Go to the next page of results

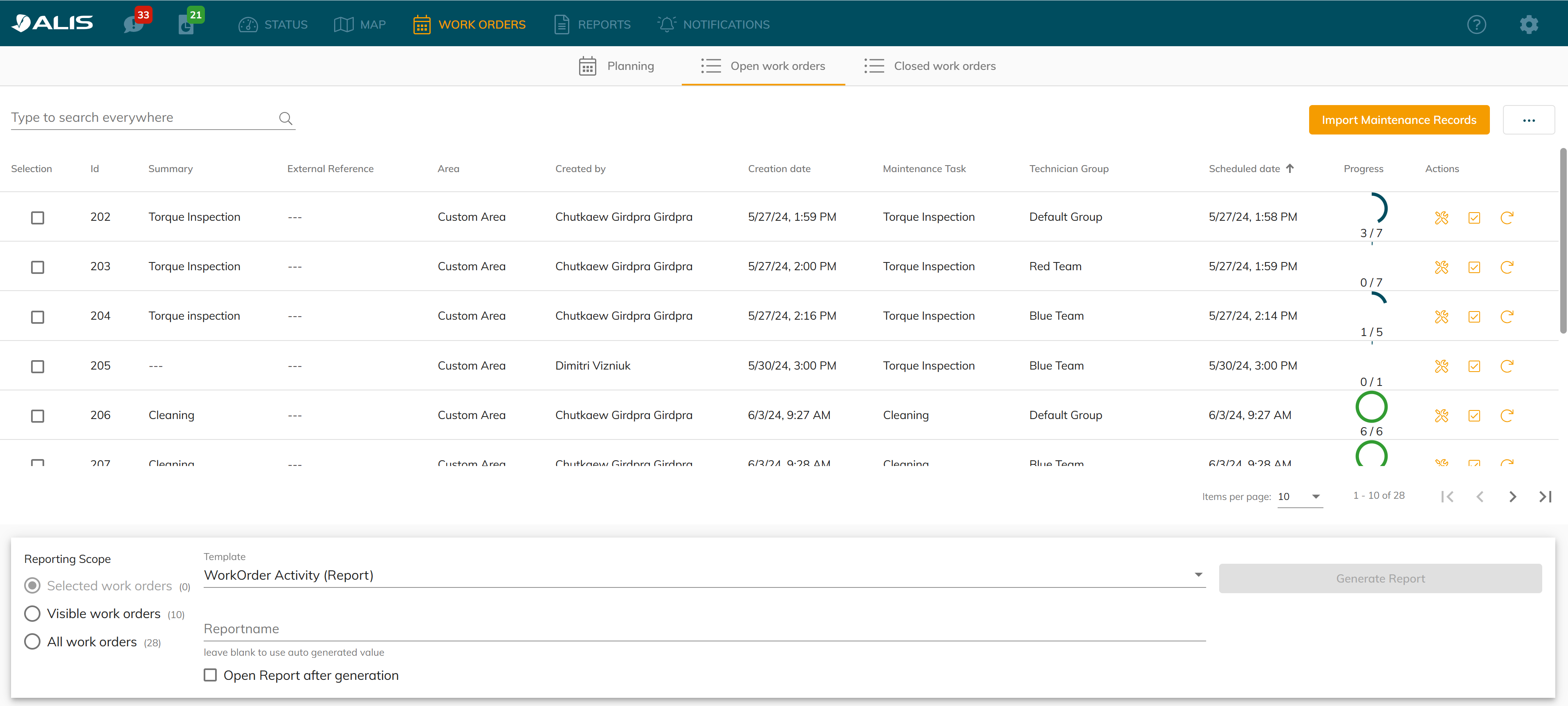coord(1513,497)
